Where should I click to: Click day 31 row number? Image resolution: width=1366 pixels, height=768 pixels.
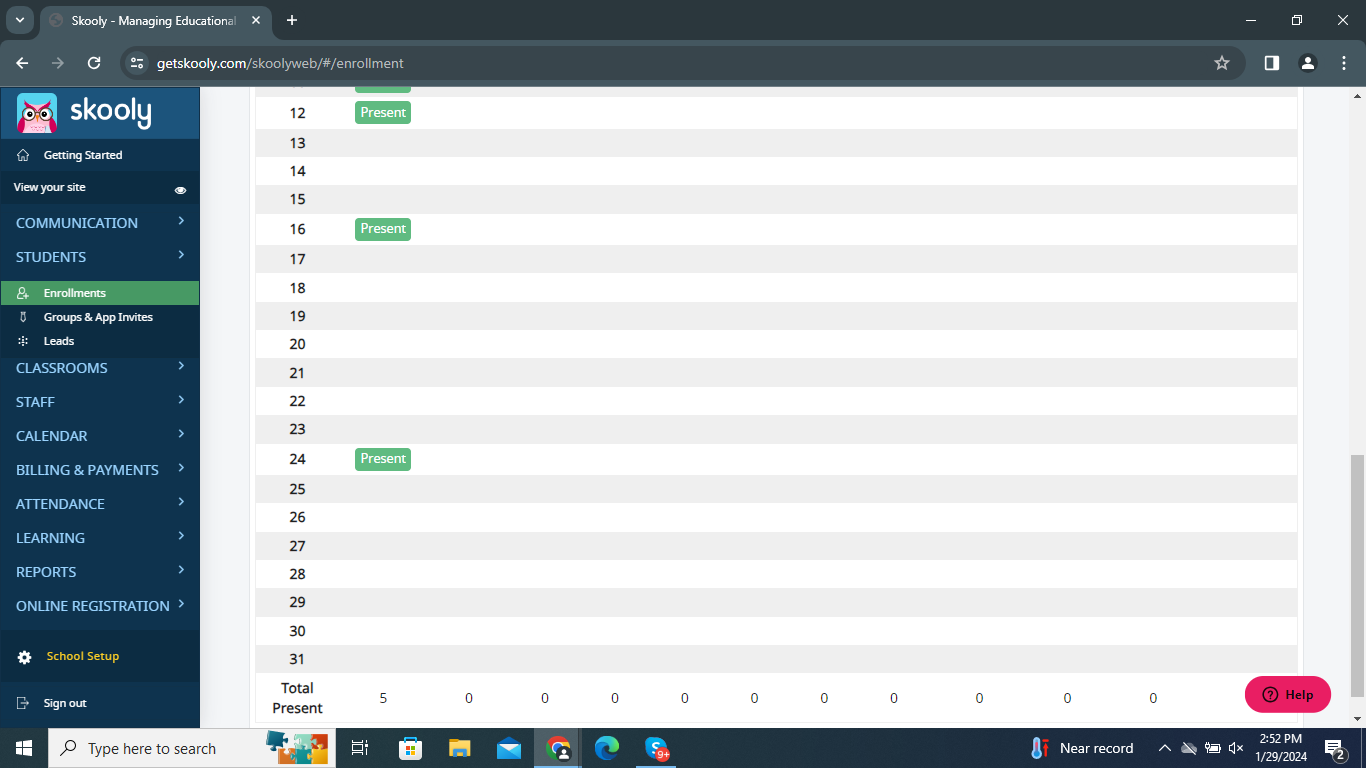coord(297,659)
